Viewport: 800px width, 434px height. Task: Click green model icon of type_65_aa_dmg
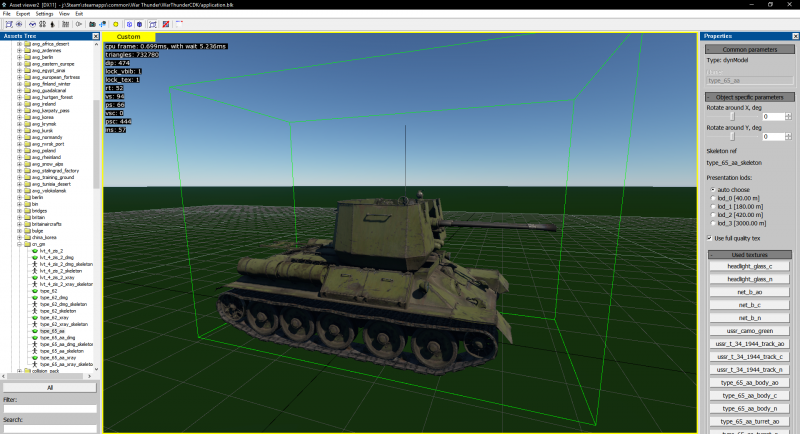click(x=35, y=338)
